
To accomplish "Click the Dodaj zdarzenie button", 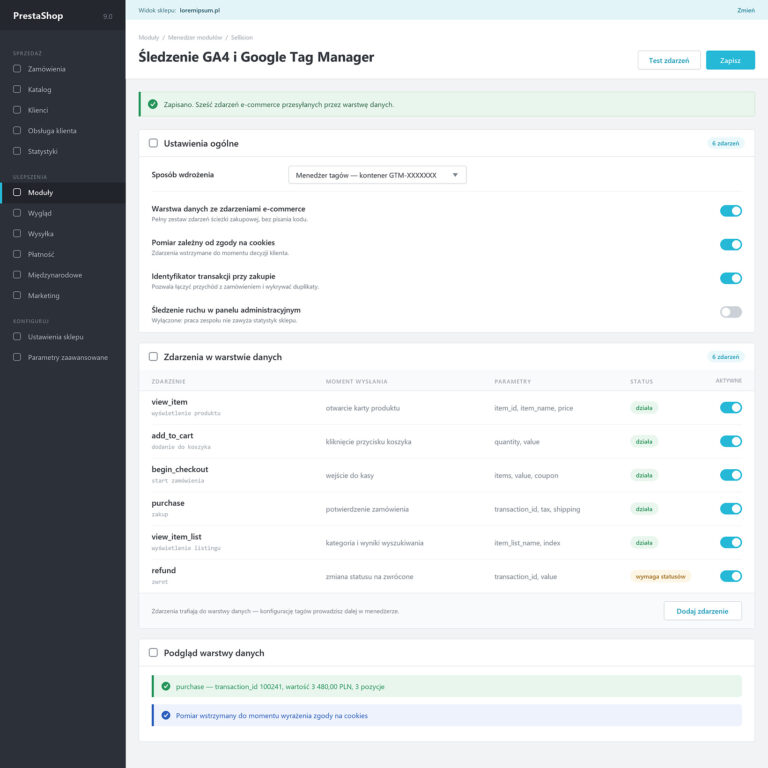I will (x=702, y=611).
